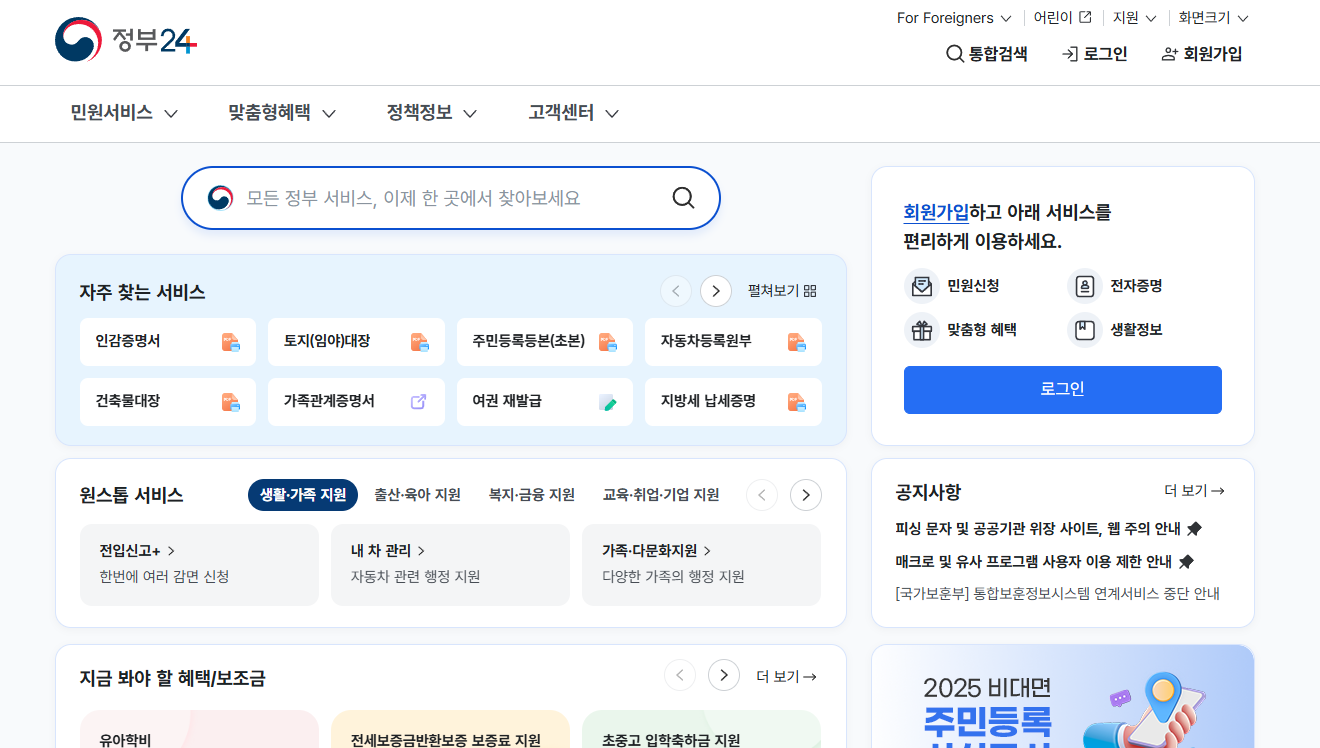This screenshot has height=748, width=1320.
Task: Expand 맞춤형혜택 menu
Action: click(x=282, y=113)
